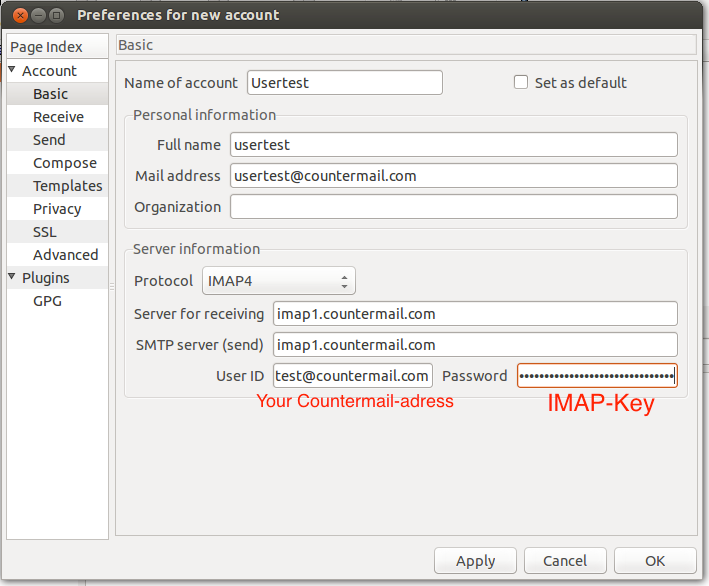Open the GPG plugin page
Viewport: 709px width, 586px height.
pos(57,301)
